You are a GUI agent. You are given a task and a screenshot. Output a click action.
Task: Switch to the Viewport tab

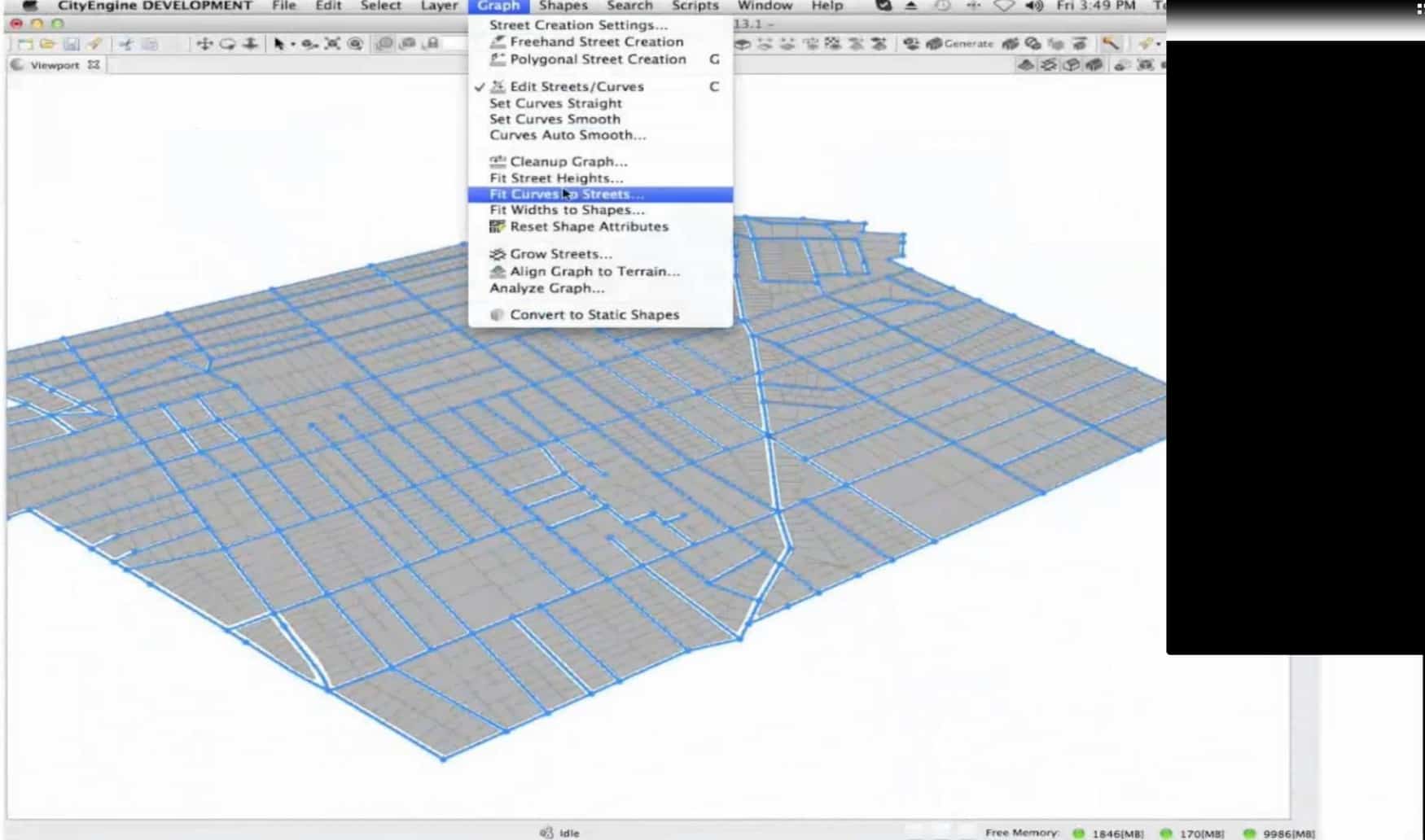point(55,65)
